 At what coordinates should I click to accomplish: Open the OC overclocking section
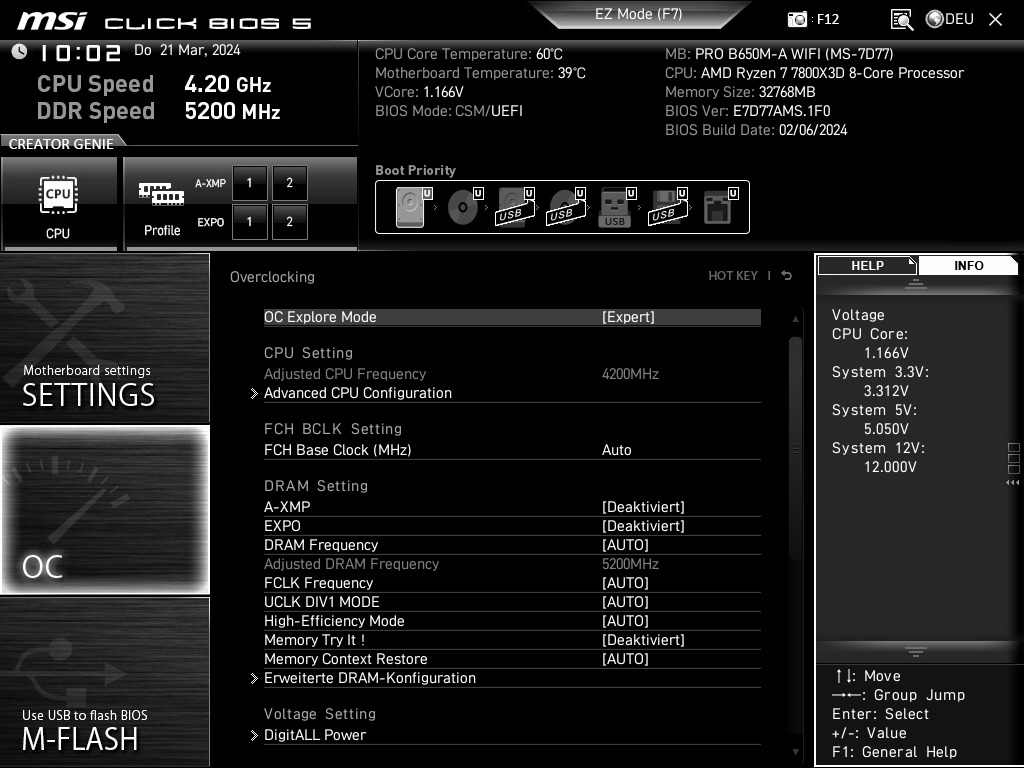[105, 510]
